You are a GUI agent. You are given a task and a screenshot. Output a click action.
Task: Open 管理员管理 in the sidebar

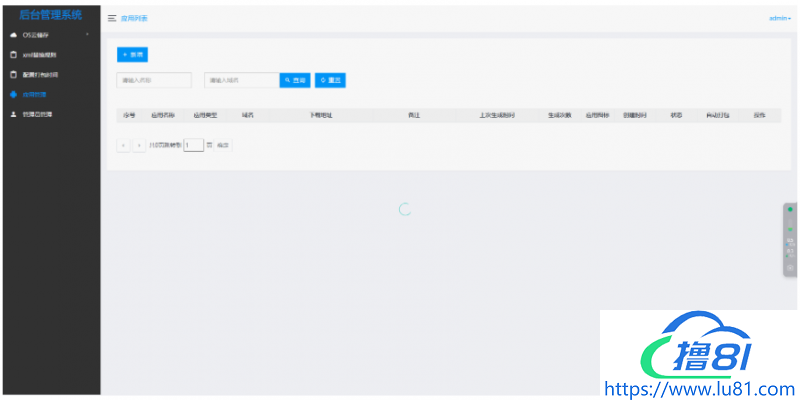click(38, 114)
